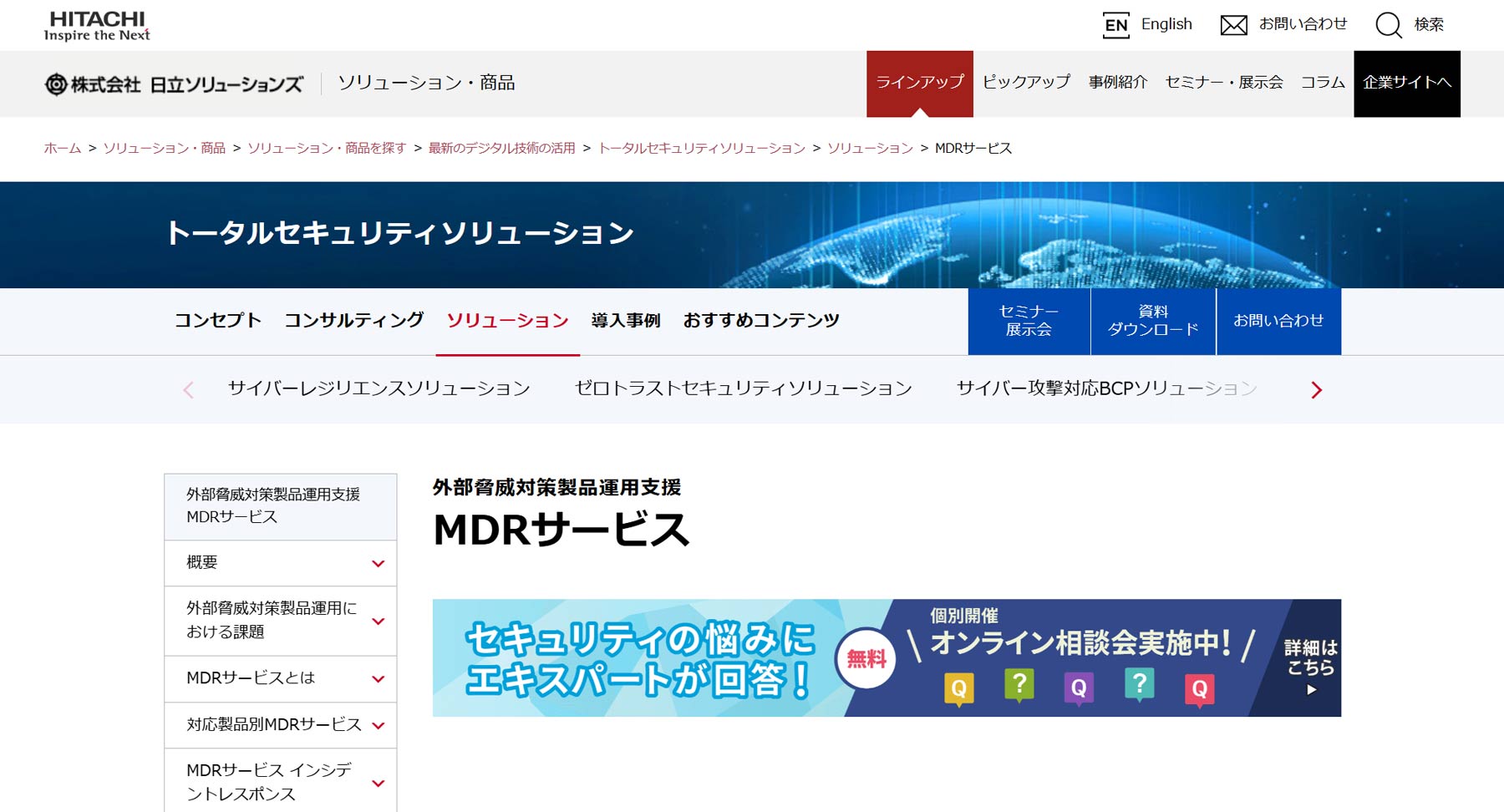This screenshot has width=1504, height=812.
Task: Open コンセプト tab
Action: [x=218, y=320]
